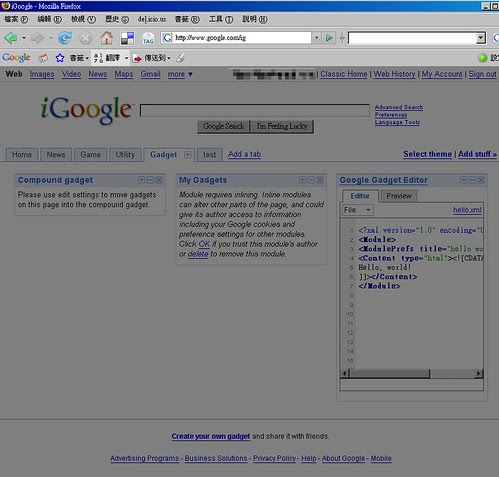Screen dimensions: 499x477
Task: Open the Gmail link
Action: pyautogui.click(x=150, y=74)
